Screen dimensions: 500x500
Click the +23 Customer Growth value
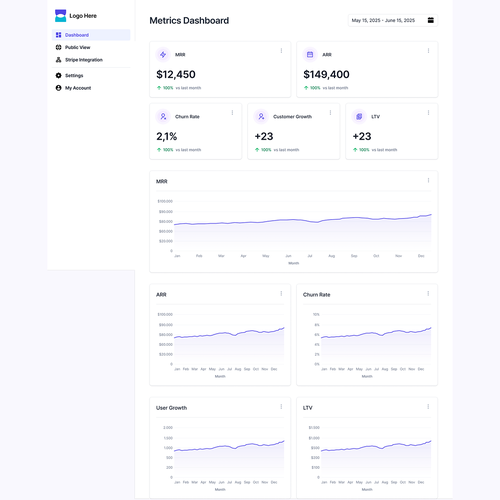click(x=264, y=136)
